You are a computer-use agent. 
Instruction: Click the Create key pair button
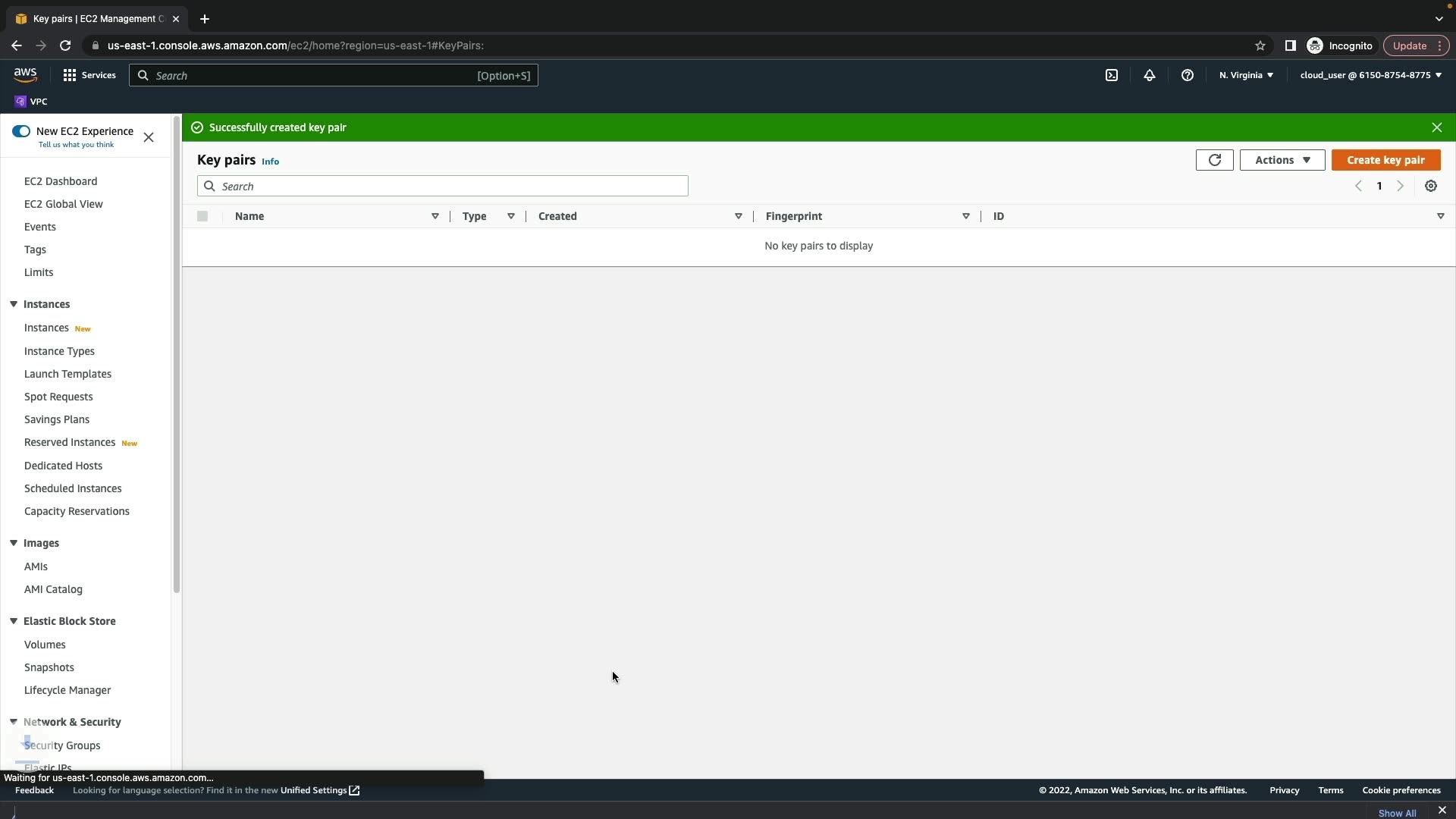[1385, 160]
